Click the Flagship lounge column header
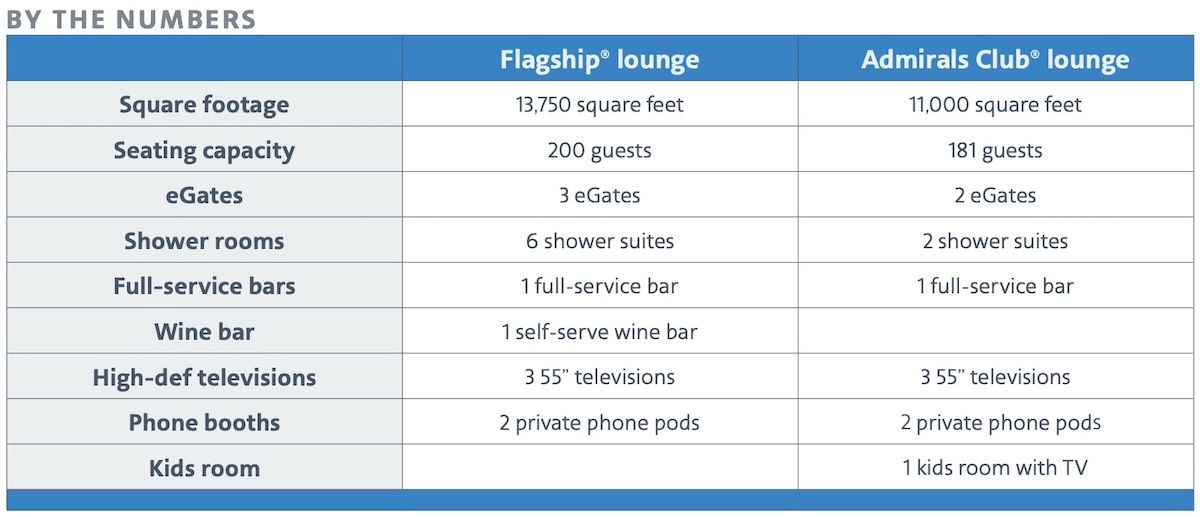1200x517 pixels. 600,59
